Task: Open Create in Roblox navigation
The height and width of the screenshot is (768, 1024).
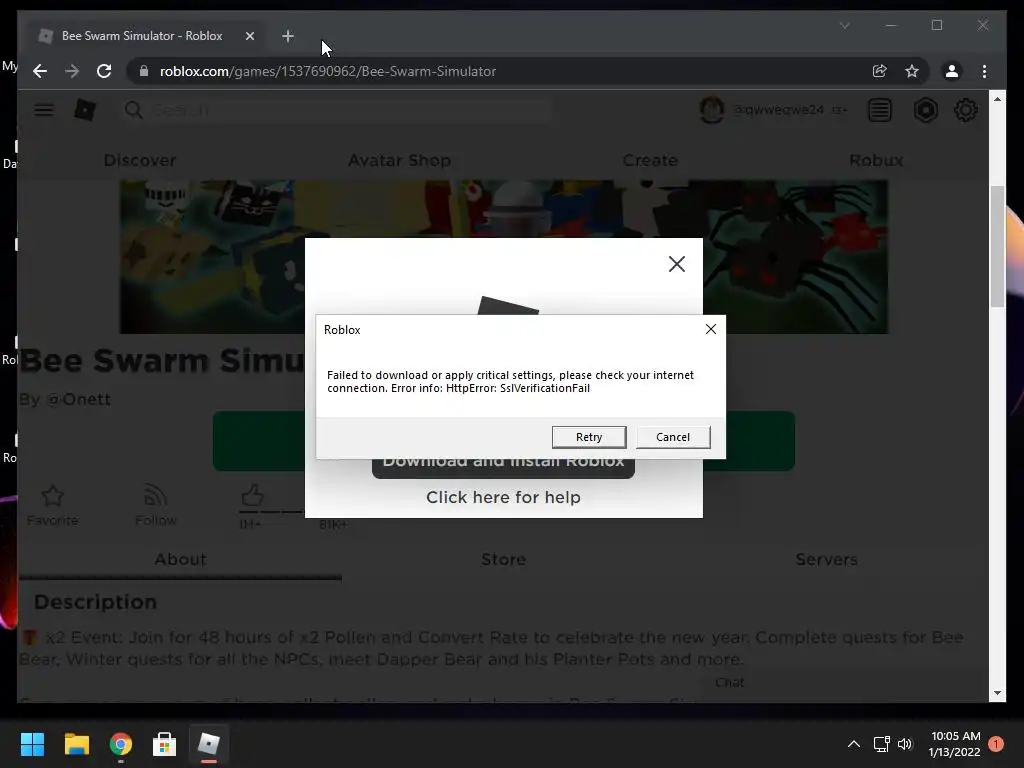Action: [x=650, y=160]
